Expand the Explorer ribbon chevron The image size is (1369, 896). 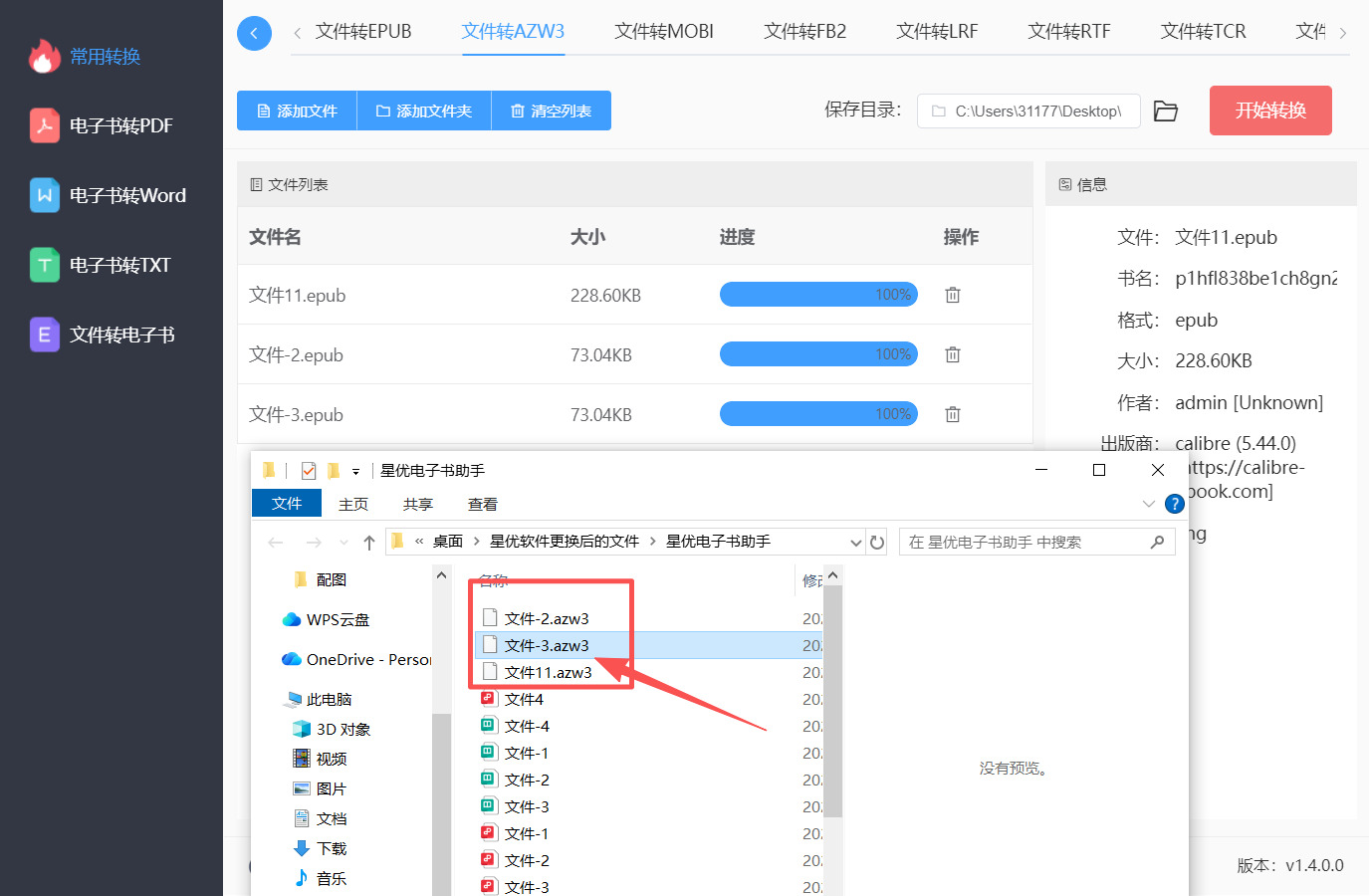[x=1149, y=504]
